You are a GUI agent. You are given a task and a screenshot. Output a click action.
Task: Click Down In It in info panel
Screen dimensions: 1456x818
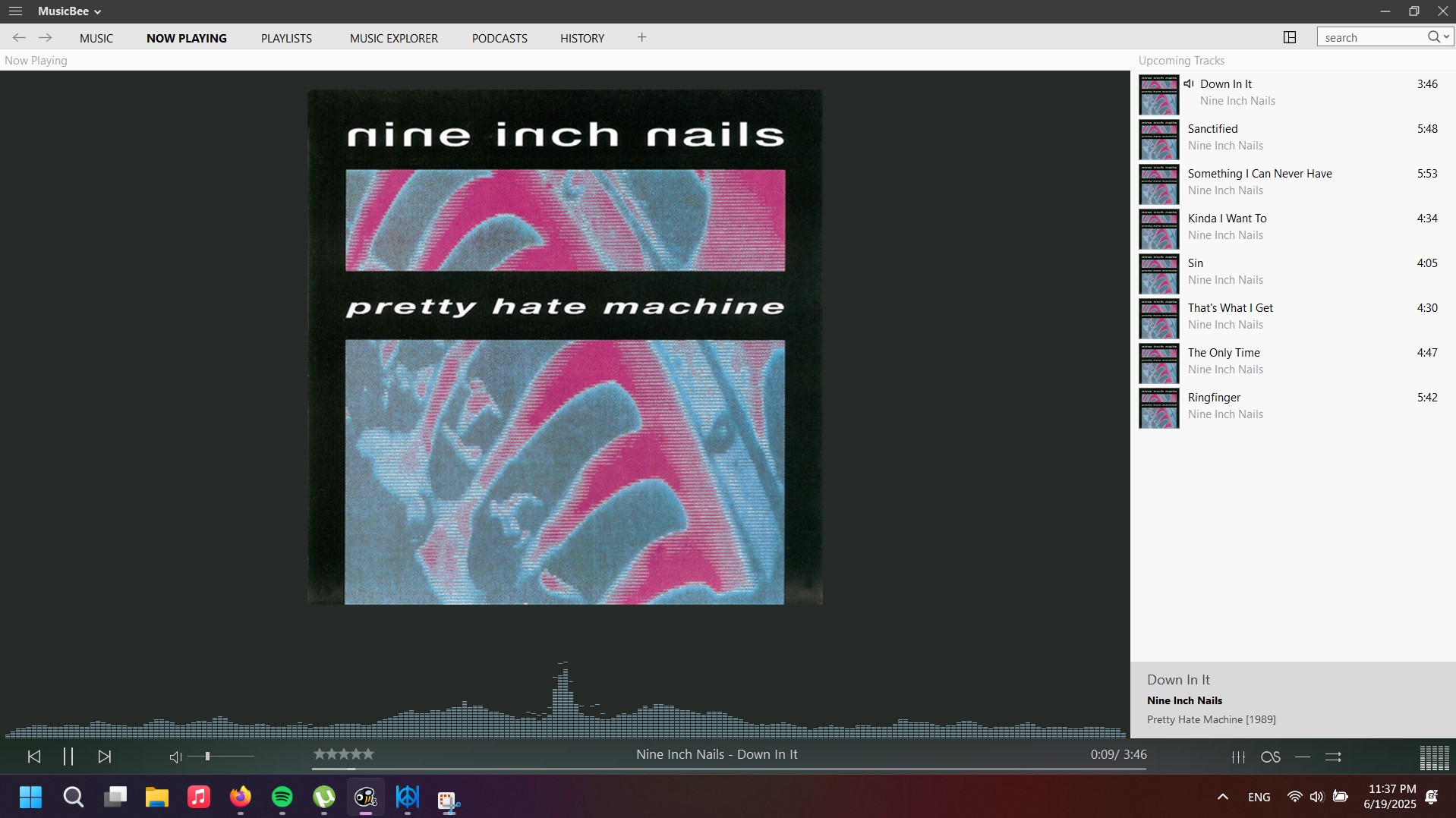[x=1178, y=680]
